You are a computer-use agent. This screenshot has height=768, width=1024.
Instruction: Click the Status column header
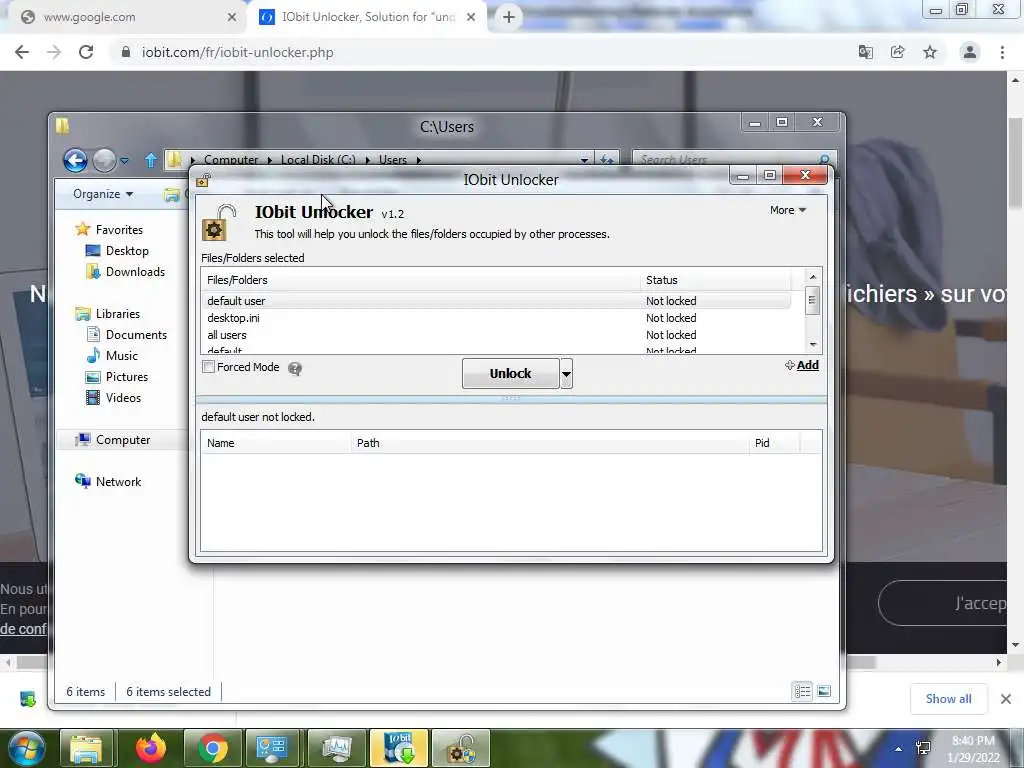click(715, 280)
